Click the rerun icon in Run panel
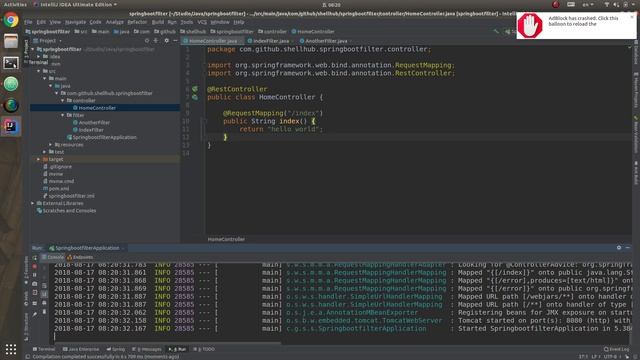This screenshot has width=640, height=360. pos(35,258)
